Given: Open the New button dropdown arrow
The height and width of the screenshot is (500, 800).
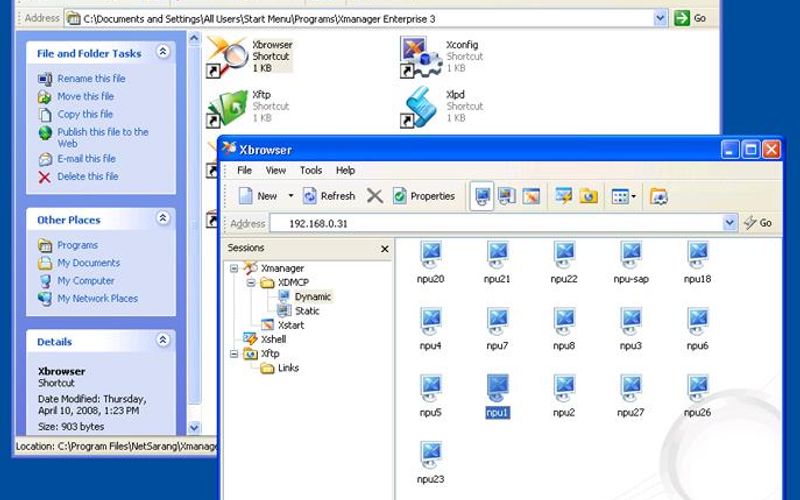Looking at the screenshot, I should click(x=291, y=196).
